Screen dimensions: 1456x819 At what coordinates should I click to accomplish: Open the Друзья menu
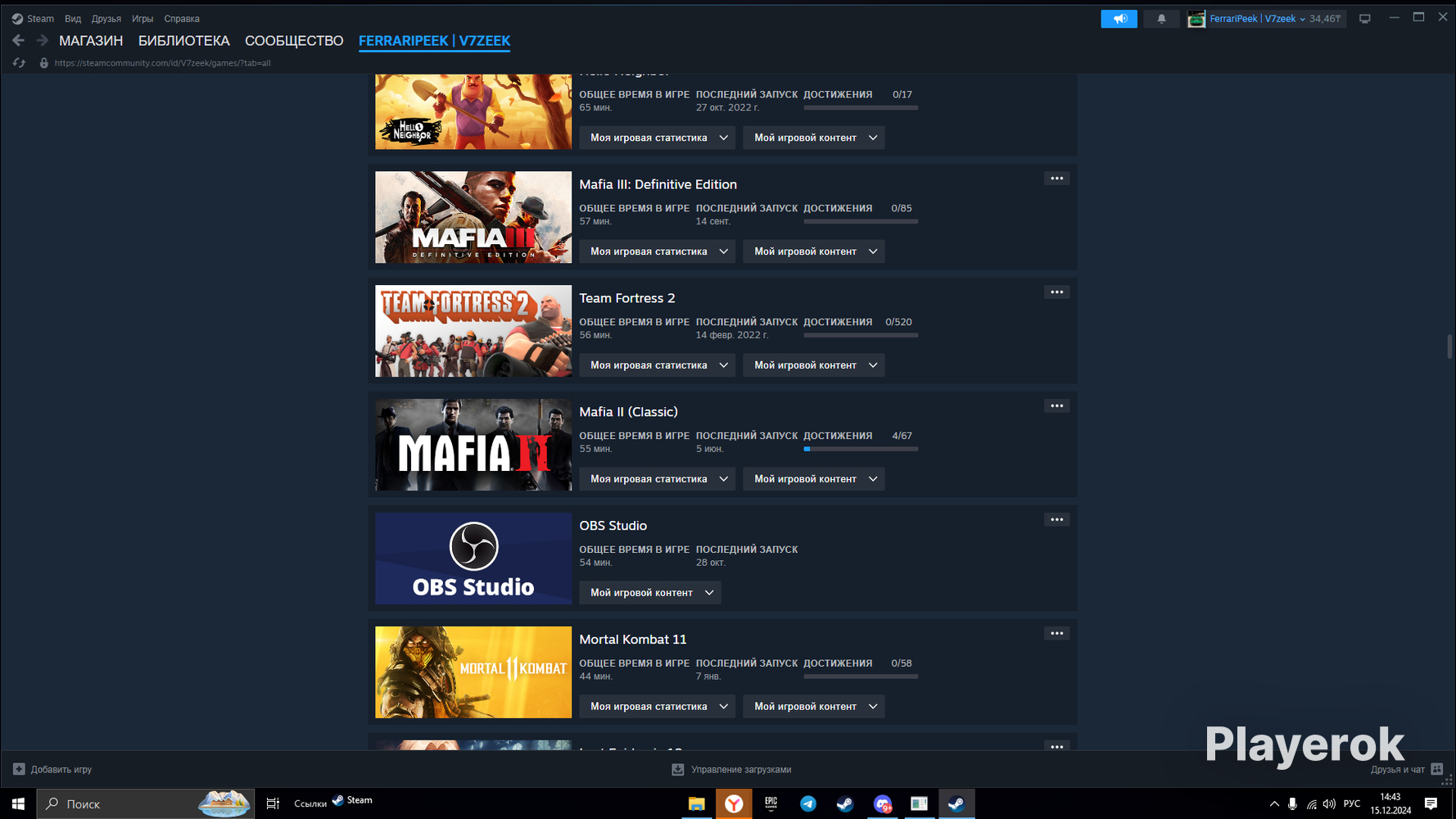(x=106, y=19)
